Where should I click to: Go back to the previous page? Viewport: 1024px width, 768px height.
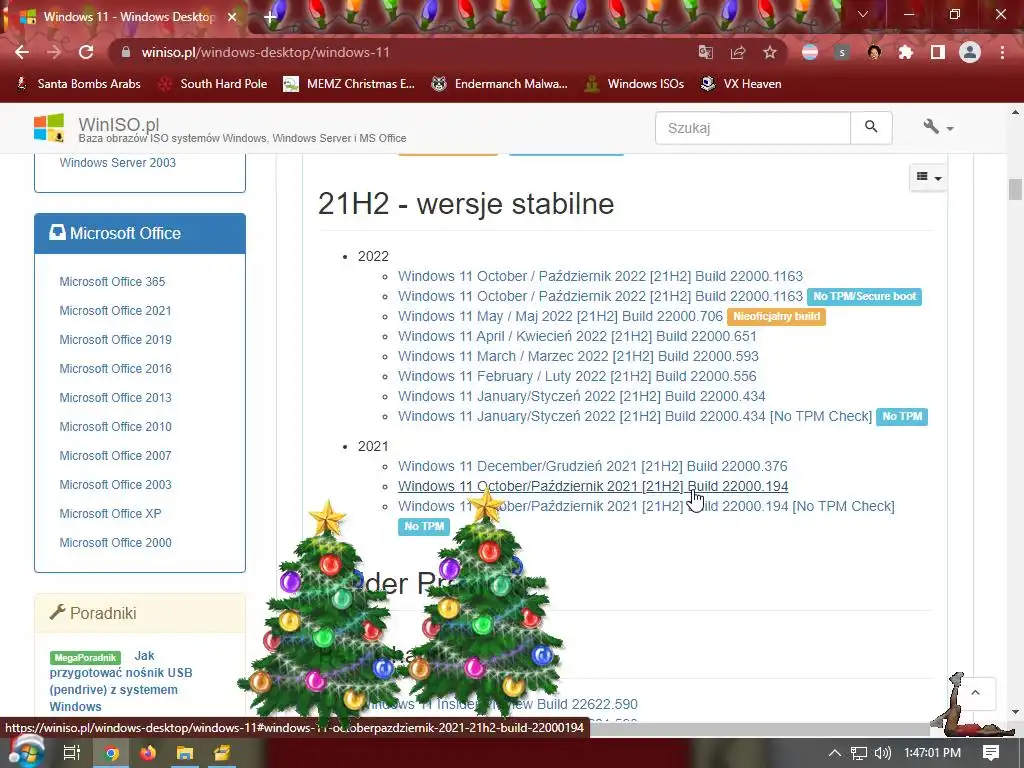pos(22,52)
